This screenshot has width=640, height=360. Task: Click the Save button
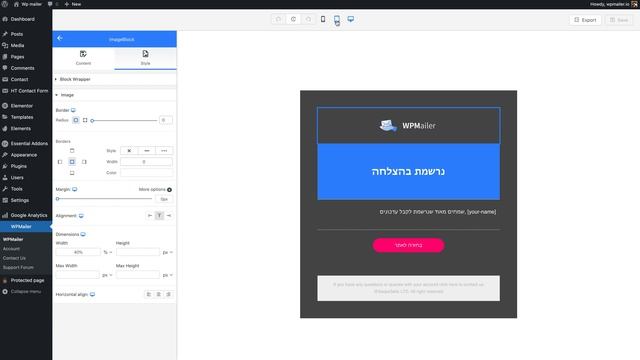(619, 20)
